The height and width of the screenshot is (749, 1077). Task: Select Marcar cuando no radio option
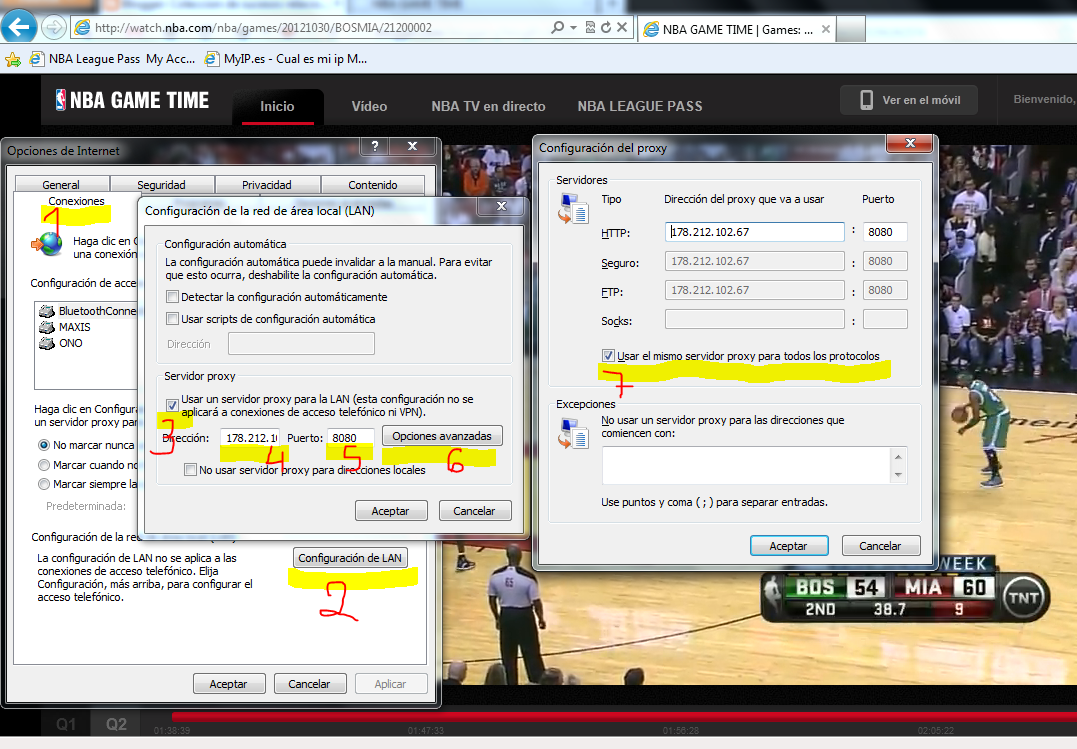[x=44, y=465]
